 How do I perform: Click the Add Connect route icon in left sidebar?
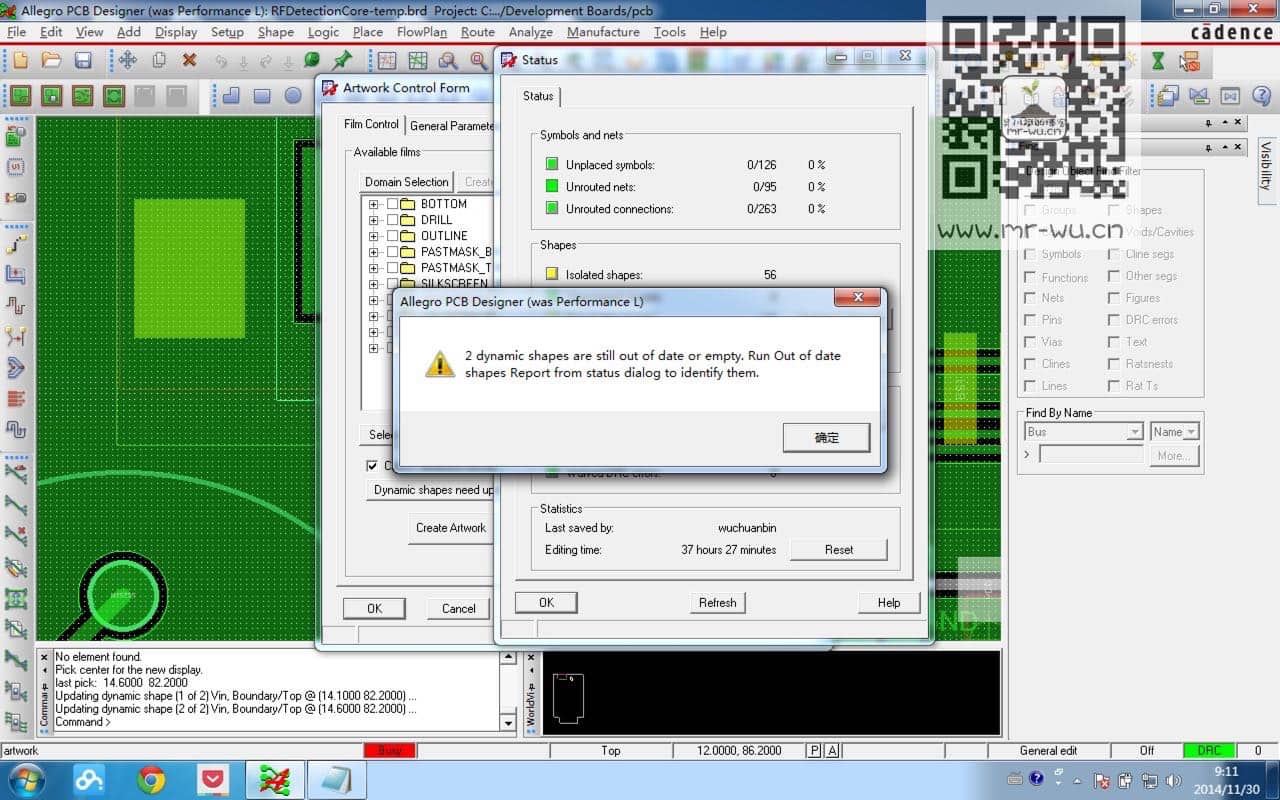pos(15,244)
